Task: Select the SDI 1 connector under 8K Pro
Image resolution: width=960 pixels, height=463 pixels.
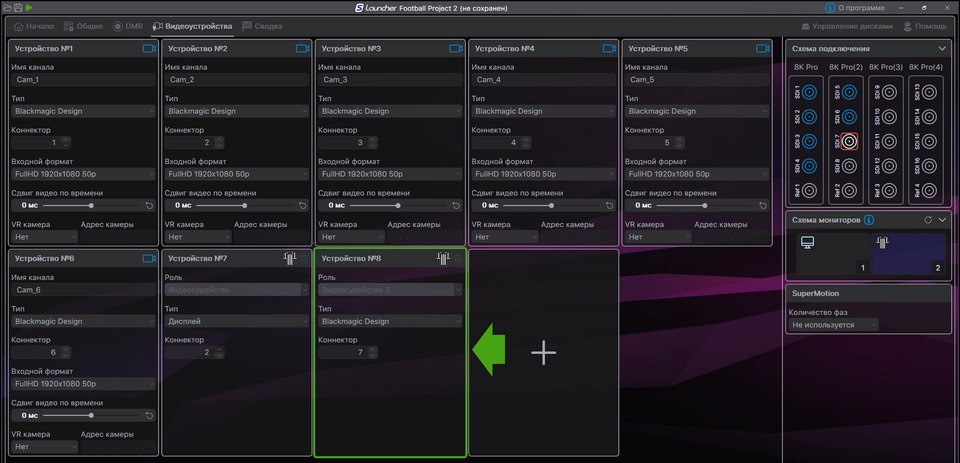Action: tap(809, 92)
